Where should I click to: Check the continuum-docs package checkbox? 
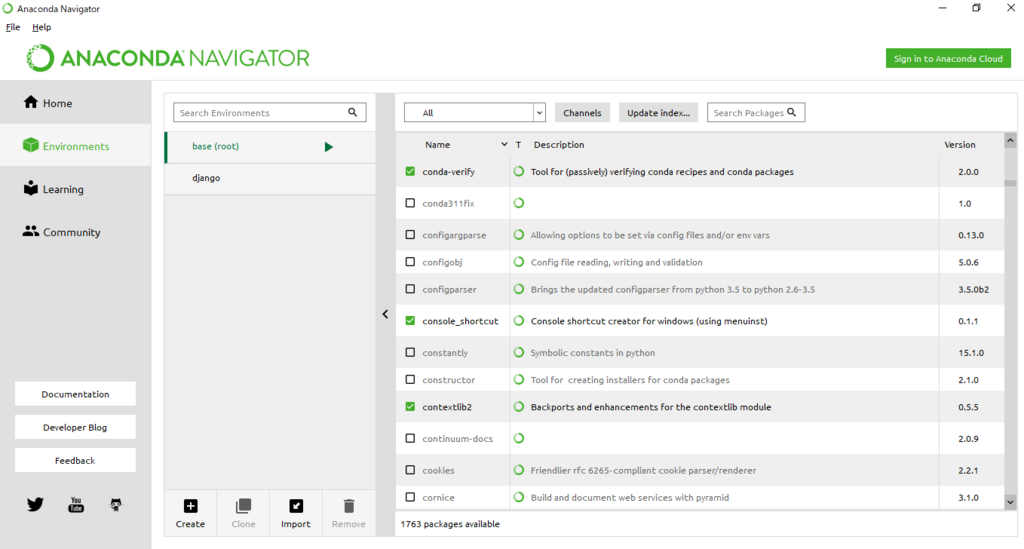[x=410, y=439]
